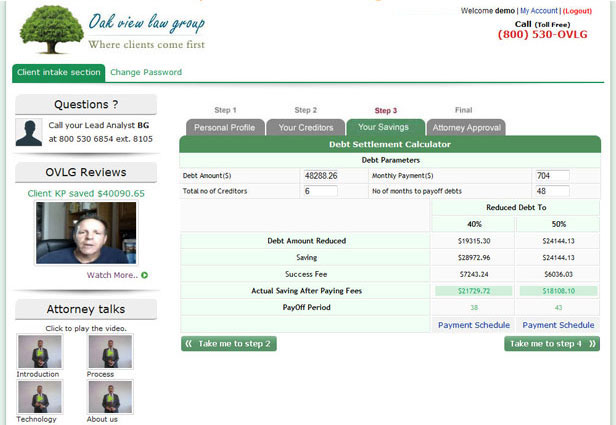This screenshot has width=616, height=425.
Task: Click the No of months to payoff field
Action: pos(552,191)
